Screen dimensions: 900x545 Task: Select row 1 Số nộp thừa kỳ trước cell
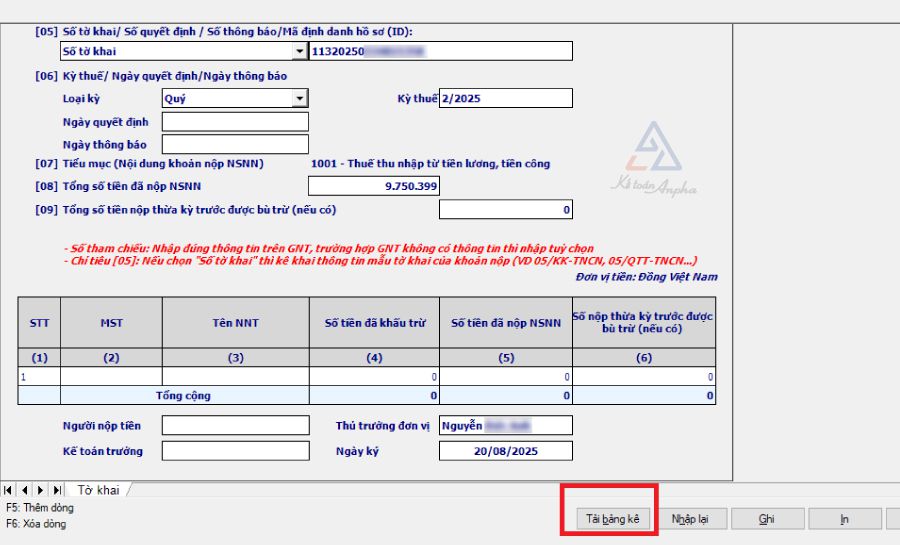[644, 377]
